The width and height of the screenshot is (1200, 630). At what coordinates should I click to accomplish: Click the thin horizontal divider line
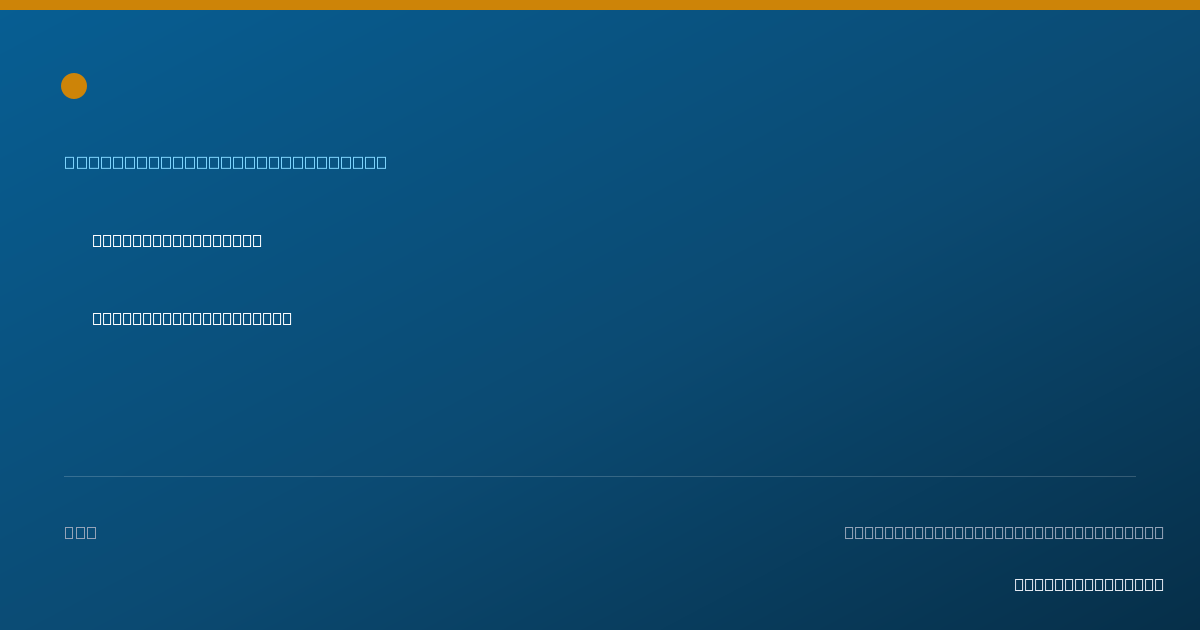coord(600,476)
